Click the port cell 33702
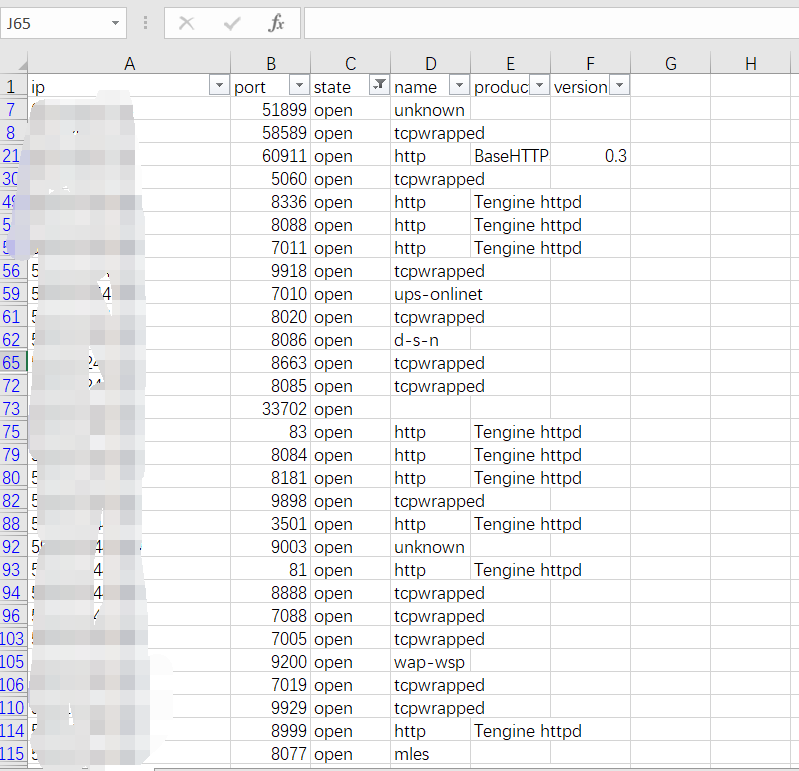Viewport: 799px width, 771px height. [271, 408]
